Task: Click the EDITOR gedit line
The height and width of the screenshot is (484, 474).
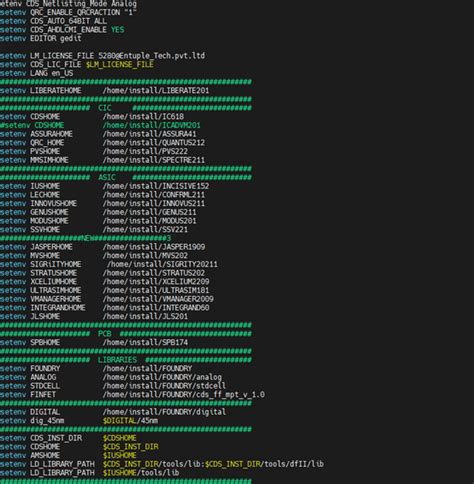Action: pyautogui.click(x=41, y=38)
